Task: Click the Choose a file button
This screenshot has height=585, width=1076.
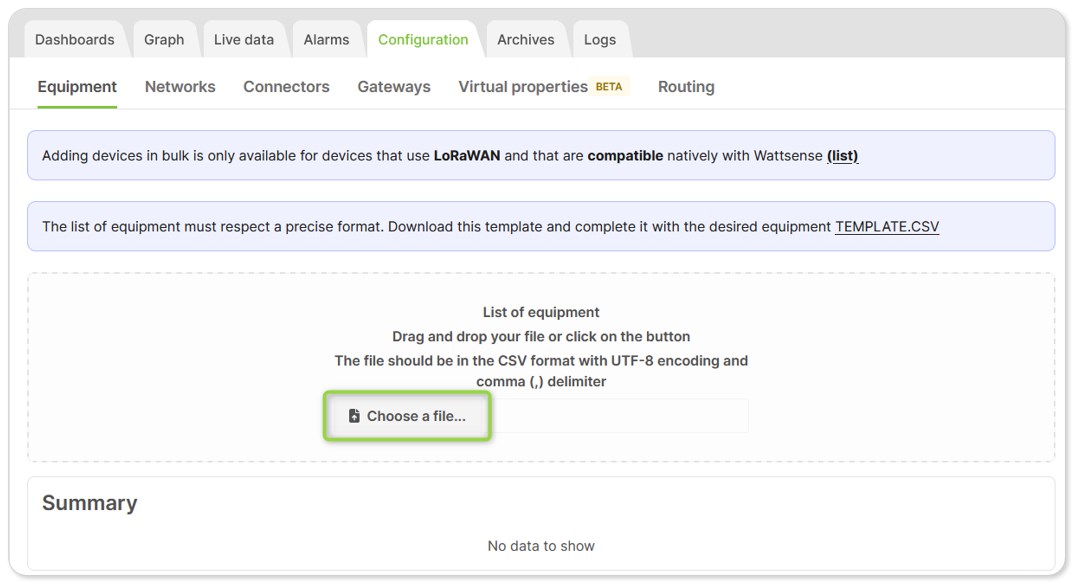Action: pyautogui.click(x=408, y=416)
